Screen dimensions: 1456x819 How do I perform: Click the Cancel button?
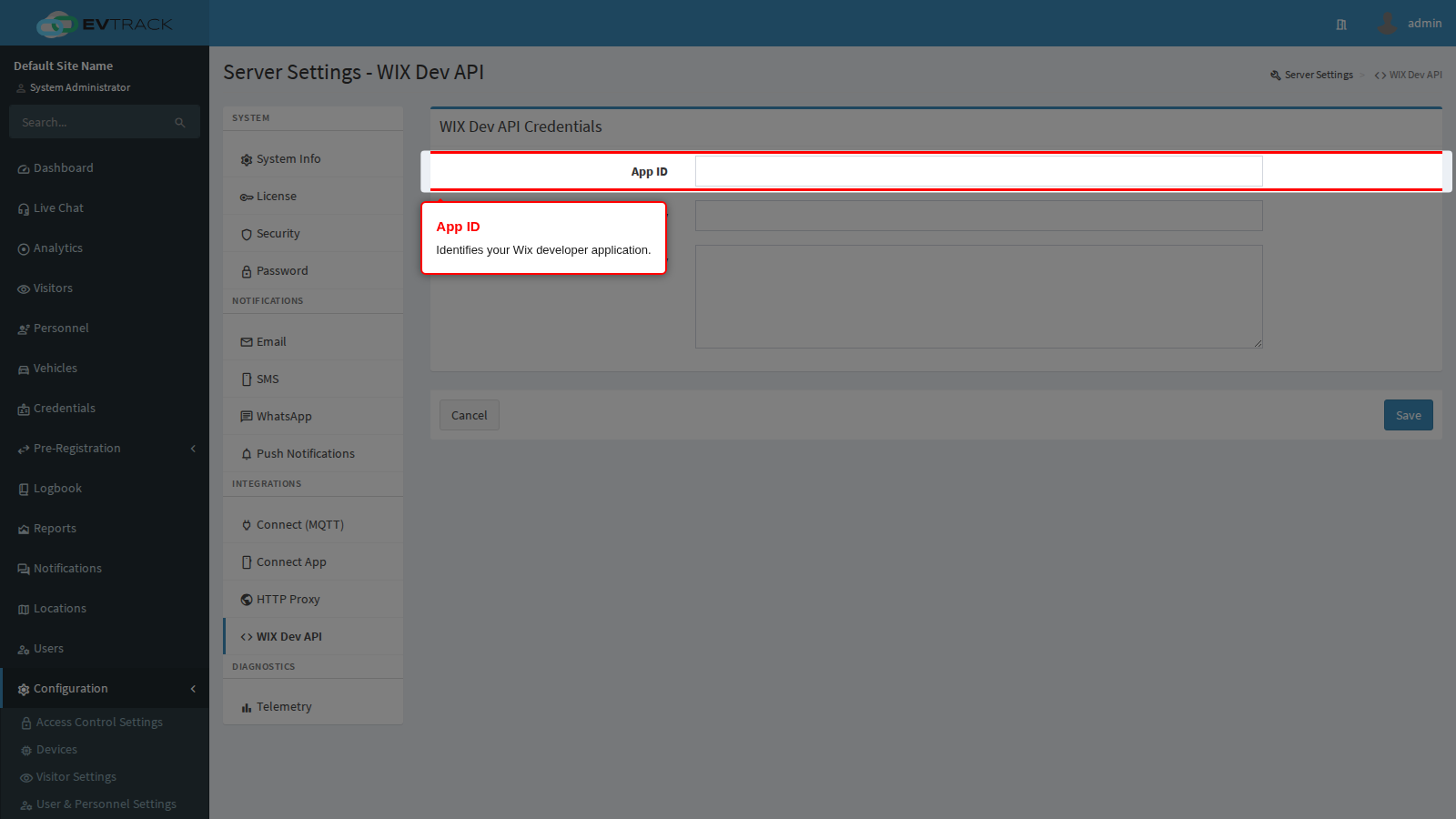pos(470,415)
